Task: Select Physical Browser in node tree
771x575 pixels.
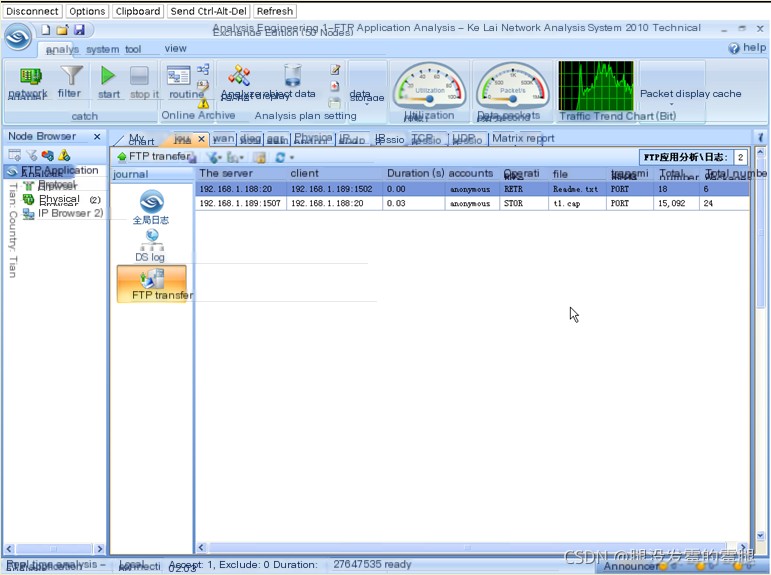Action: pyautogui.click(x=58, y=200)
